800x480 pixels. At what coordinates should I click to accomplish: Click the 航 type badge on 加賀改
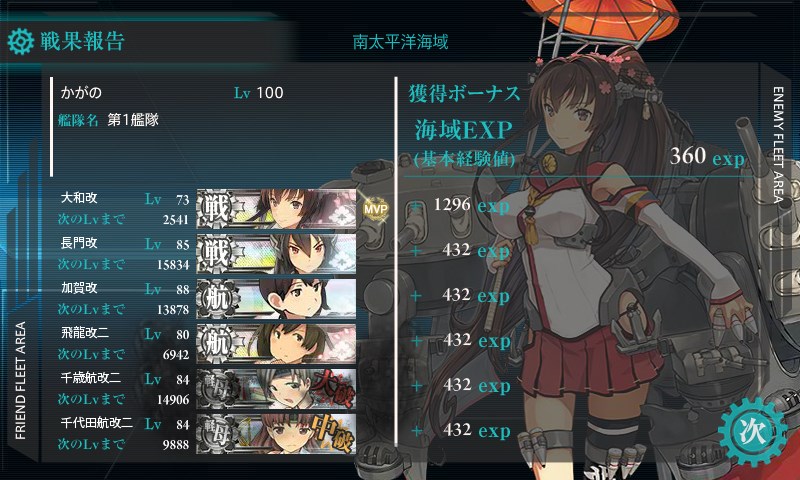tap(216, 298)
